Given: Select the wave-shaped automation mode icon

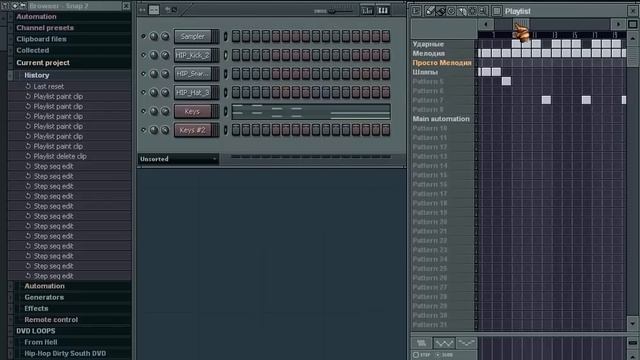Looking at the screenshot, I should (443, 343).
